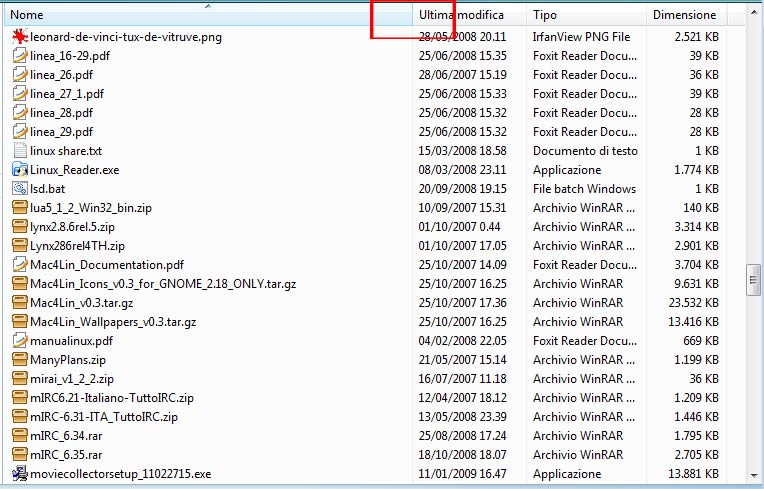Click the archive icon of Mac4Lin_Wallpapers_v0.3.tar.gz
This screenshot has width=764, height=489.
(20, 321)
